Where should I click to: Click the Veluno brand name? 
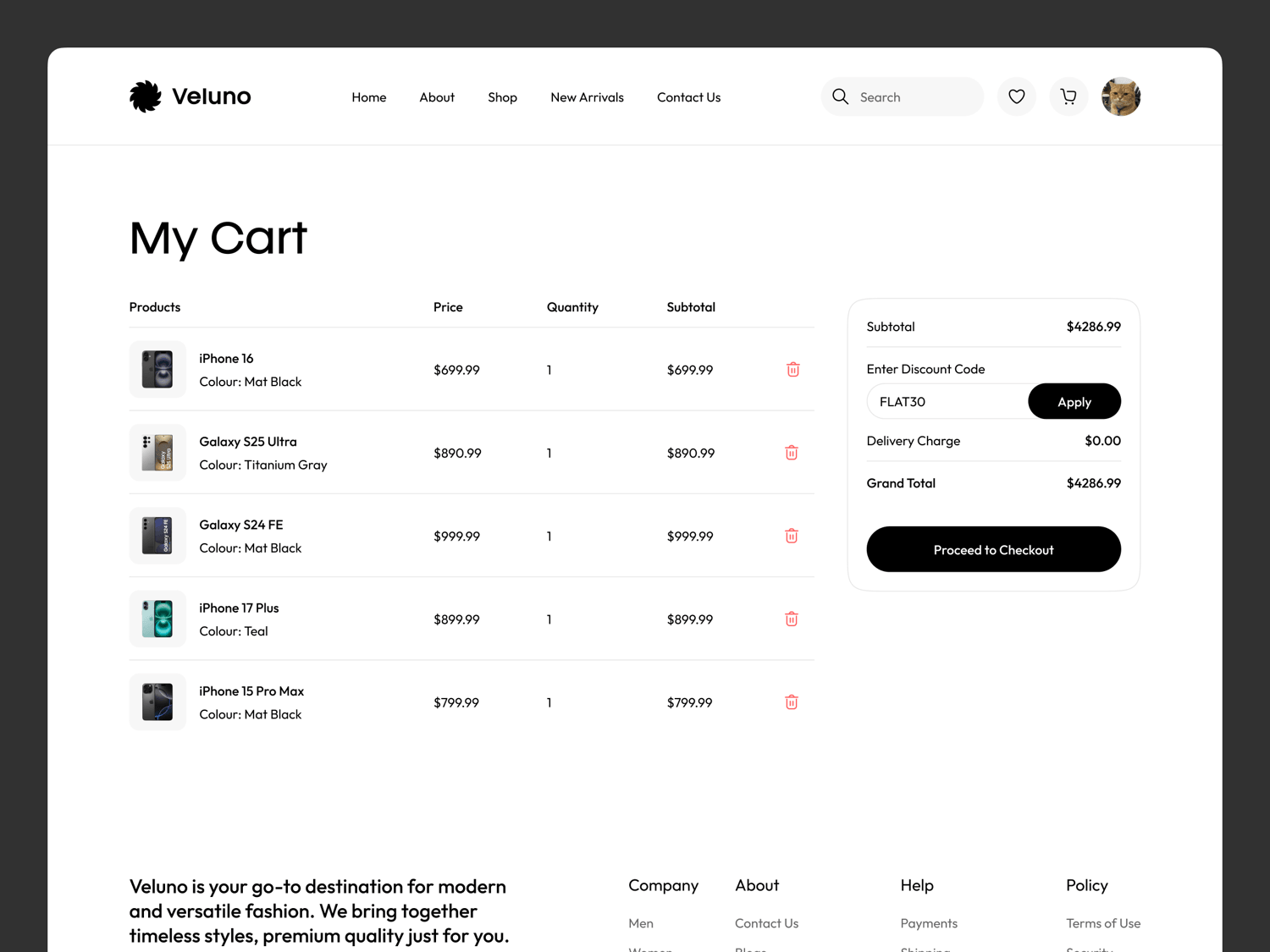212,96
